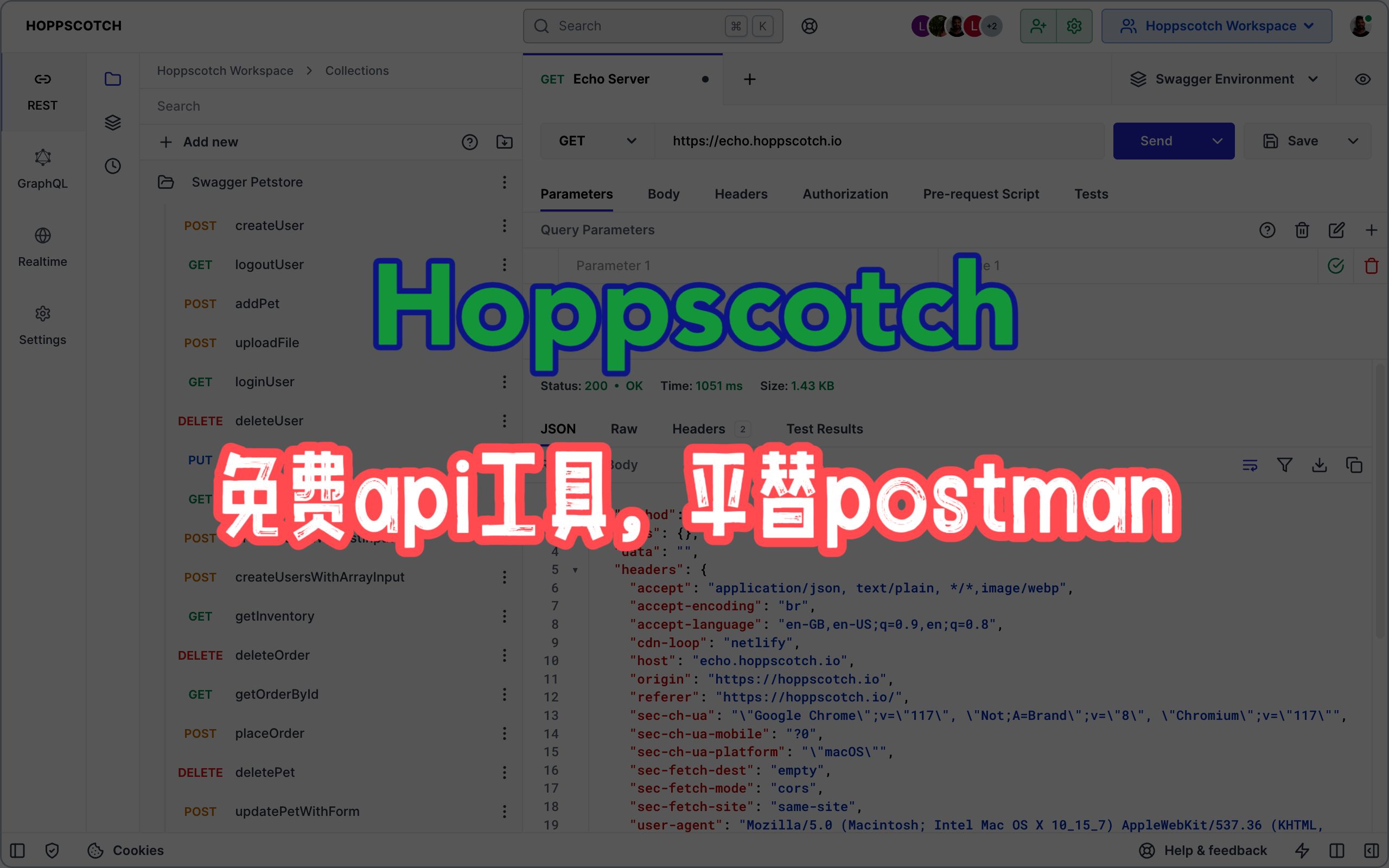Screen dimensions: 1389x868
Task: Click the Raw response view tab
Action: point(623,428)
